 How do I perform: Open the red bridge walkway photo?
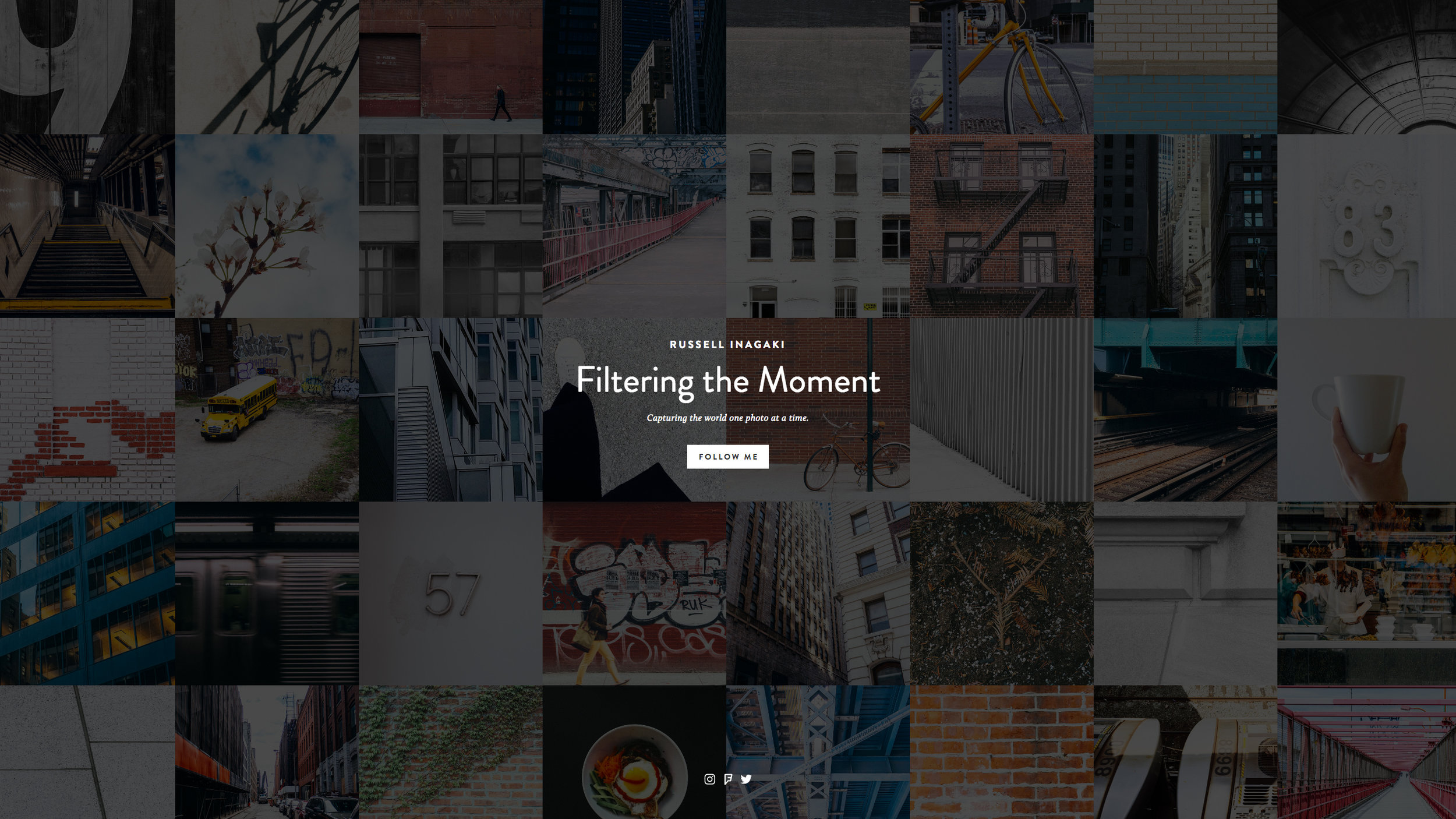pyautogui.click(x=1367, y=753)
